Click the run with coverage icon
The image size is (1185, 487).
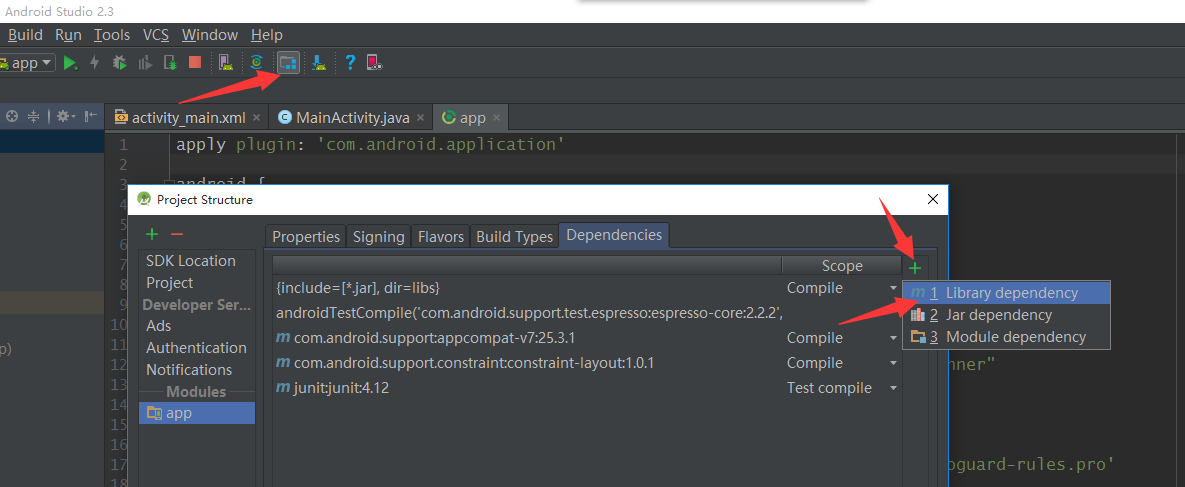pos(144,63)
